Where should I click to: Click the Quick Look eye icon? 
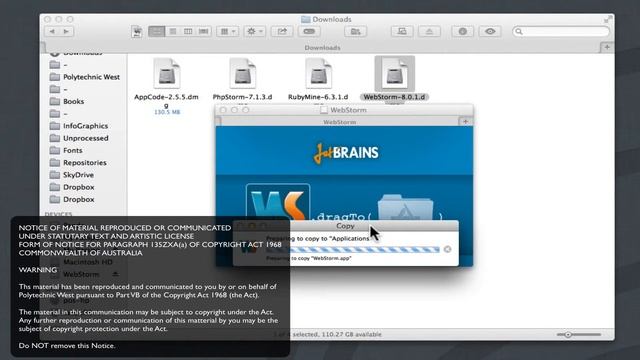click(x=490, y=31)
